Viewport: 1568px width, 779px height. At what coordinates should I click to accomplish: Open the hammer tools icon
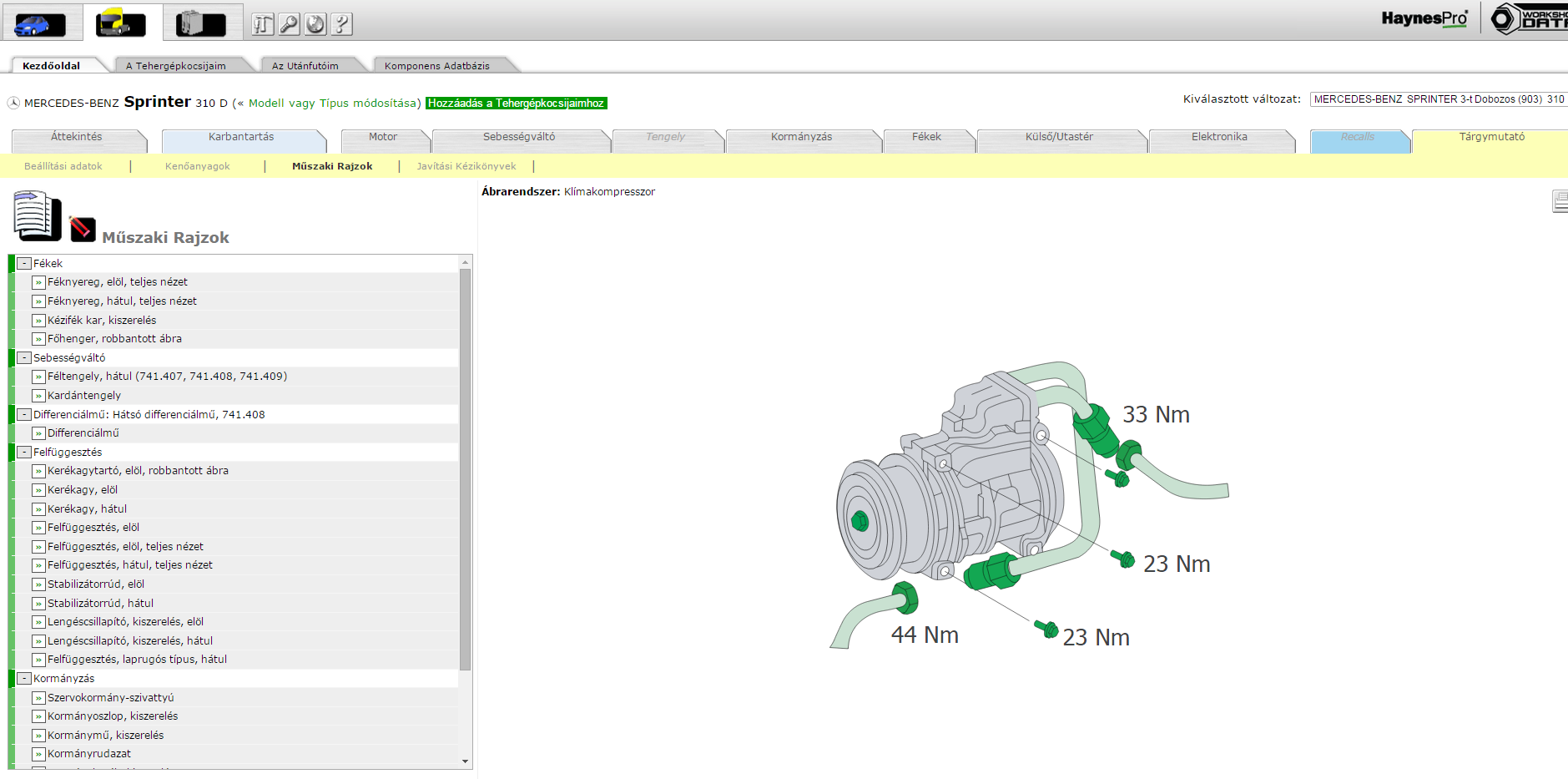(x=263, y=24)
